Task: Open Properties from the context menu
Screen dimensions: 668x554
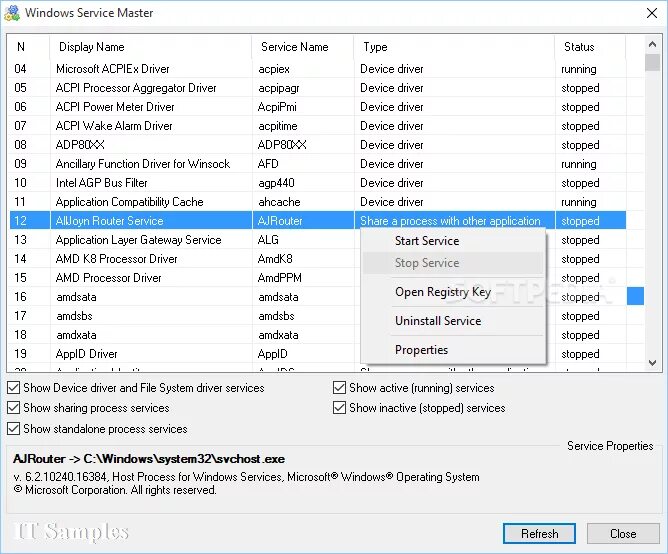Action: tap(453, 350)
